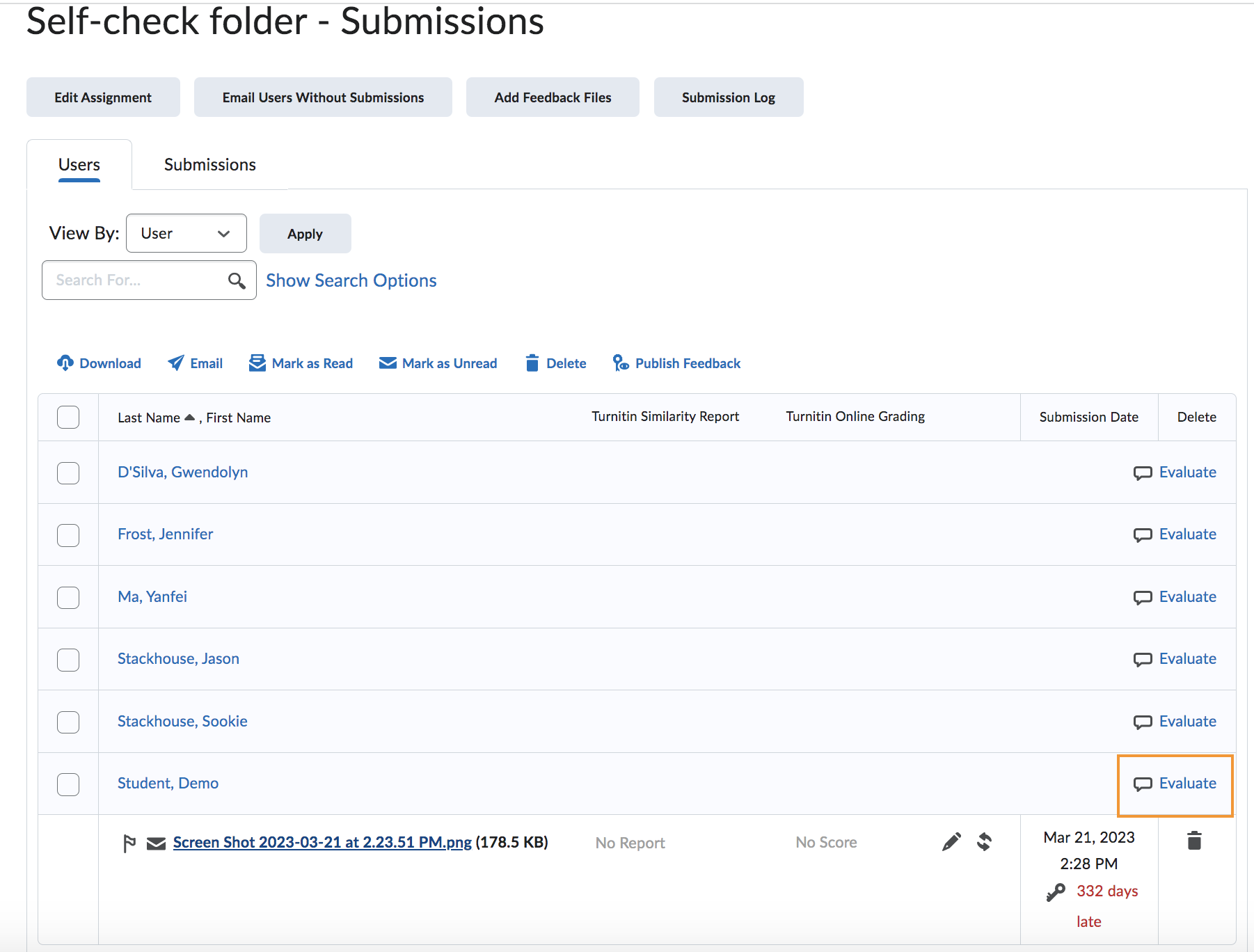Click inside the Search For field

point(132,280)
